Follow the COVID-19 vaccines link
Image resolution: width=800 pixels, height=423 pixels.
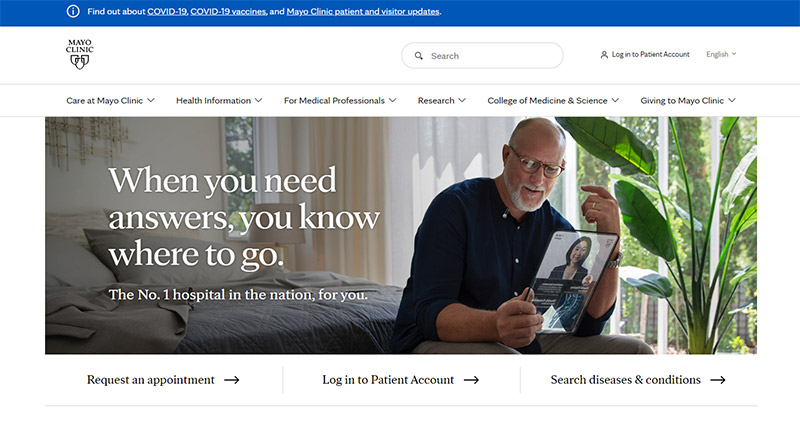point(228,11)
